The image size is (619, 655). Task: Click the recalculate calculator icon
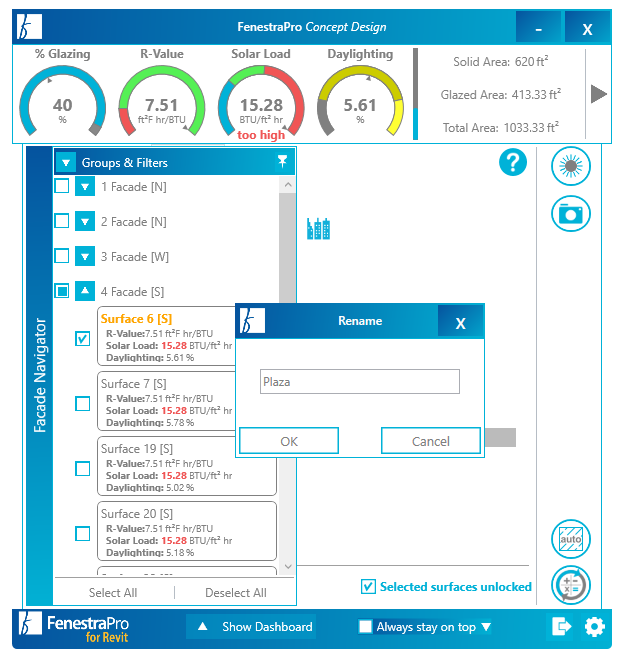coord(571,585)
